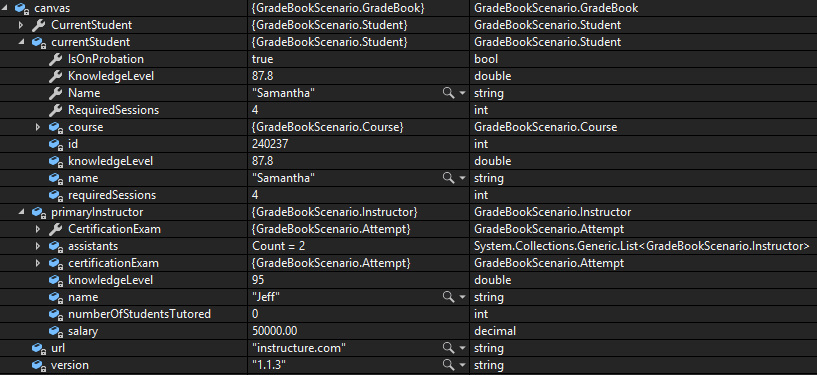Select the url row name
Screen dimensions: 817x375
[x=58, y=348]
